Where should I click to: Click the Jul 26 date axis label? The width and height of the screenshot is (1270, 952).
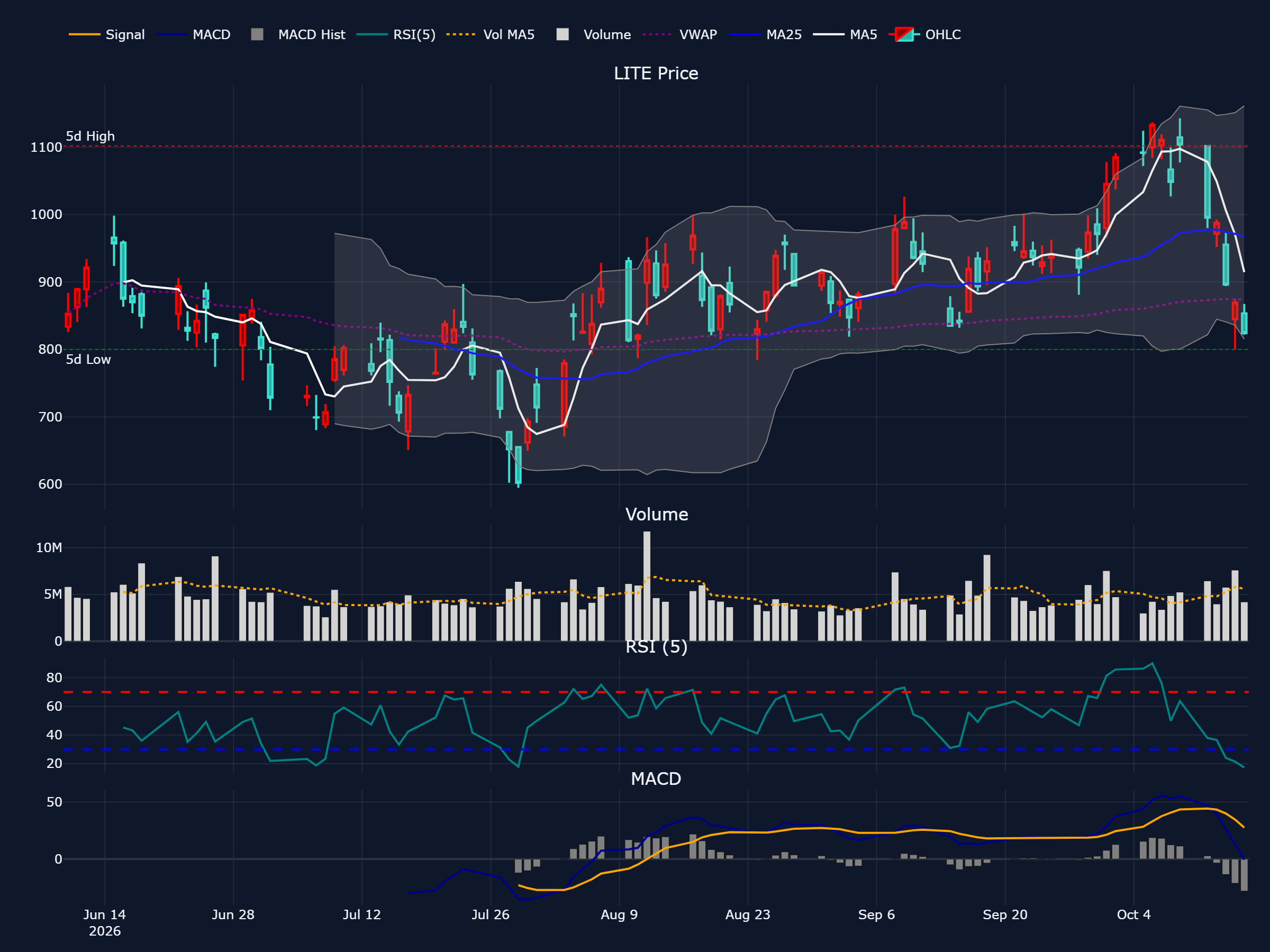[491, 914]
